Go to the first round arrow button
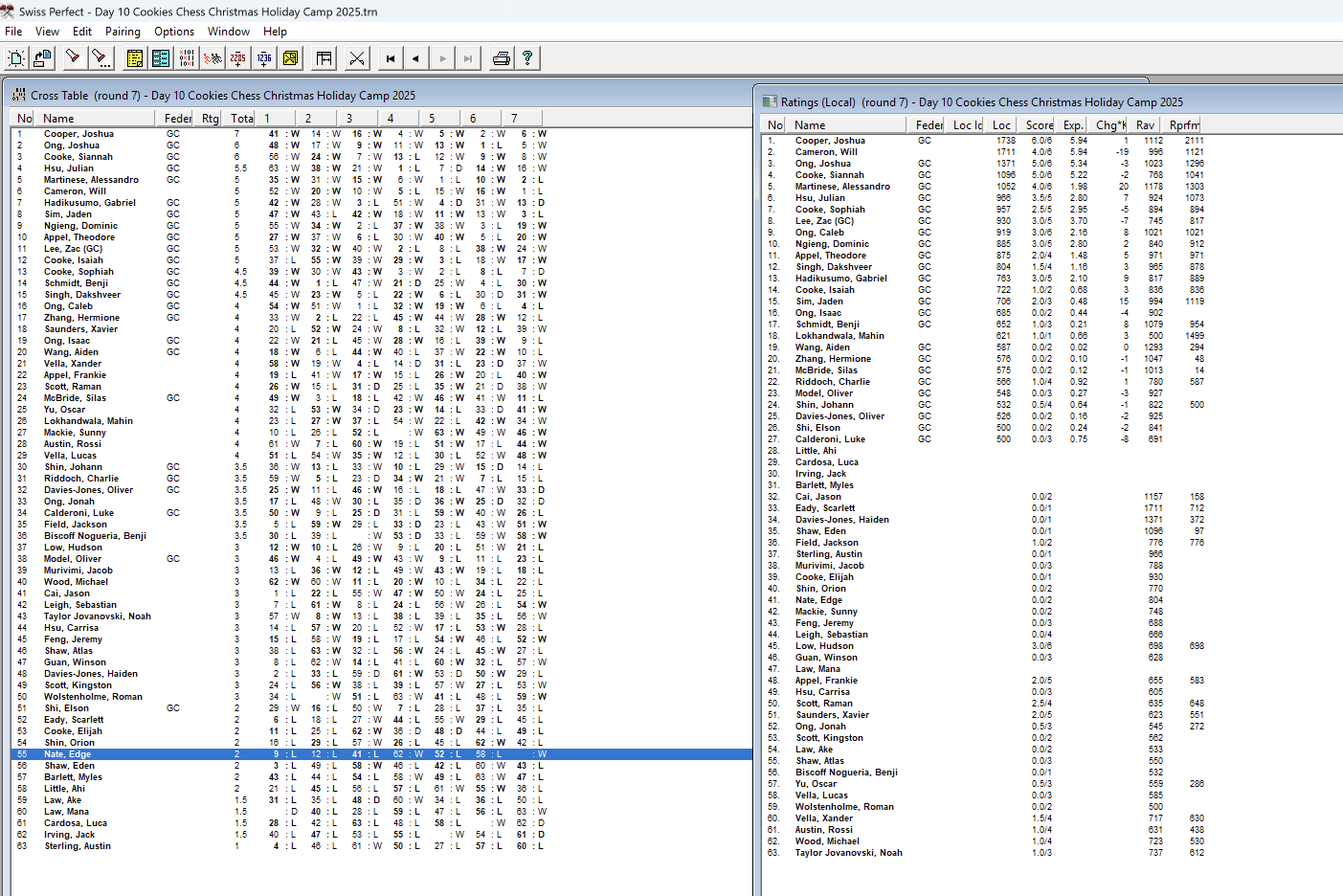 pyautogui.click(x=391, y=58)
